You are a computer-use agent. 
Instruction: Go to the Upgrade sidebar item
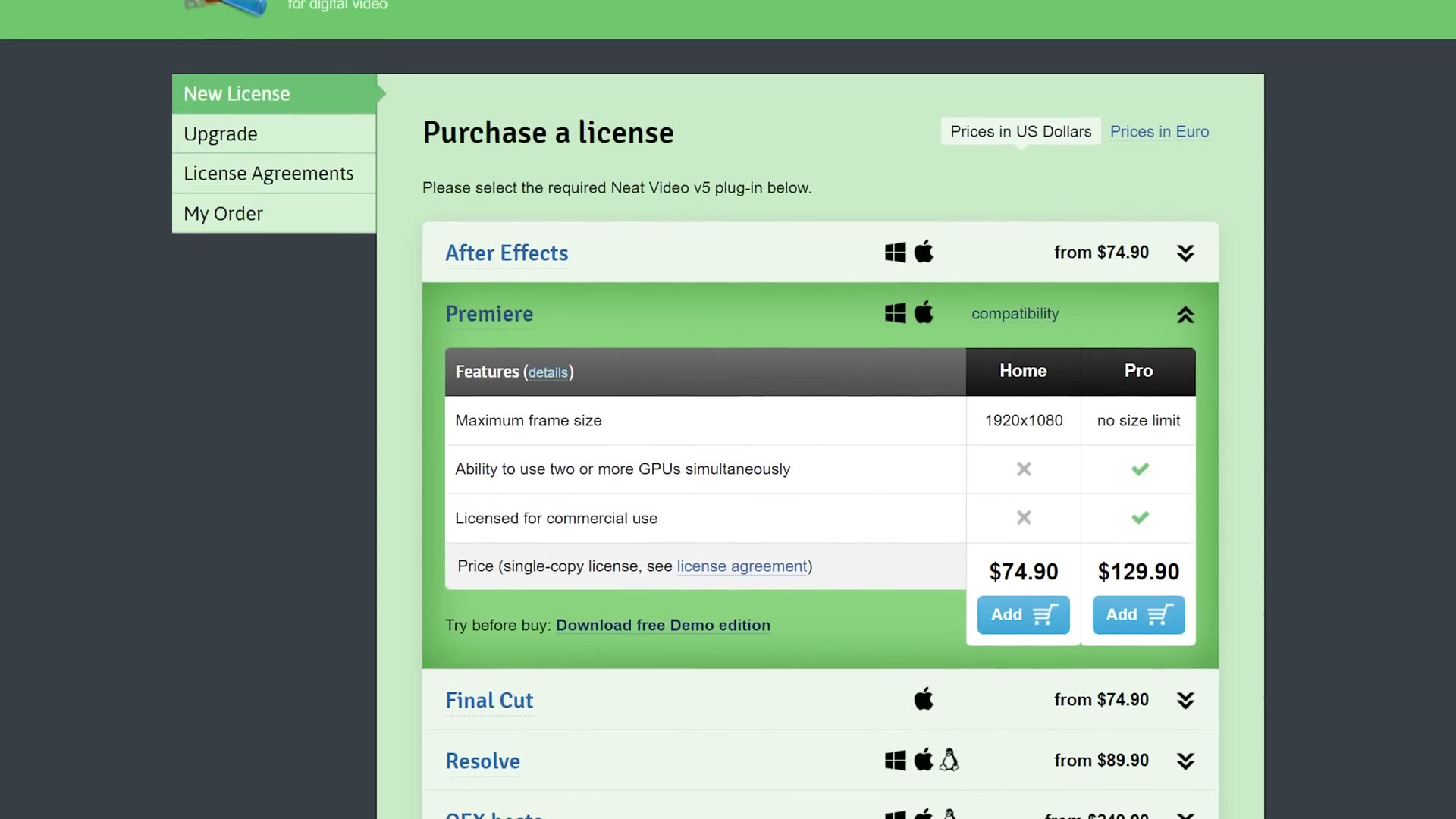[275, 134]
